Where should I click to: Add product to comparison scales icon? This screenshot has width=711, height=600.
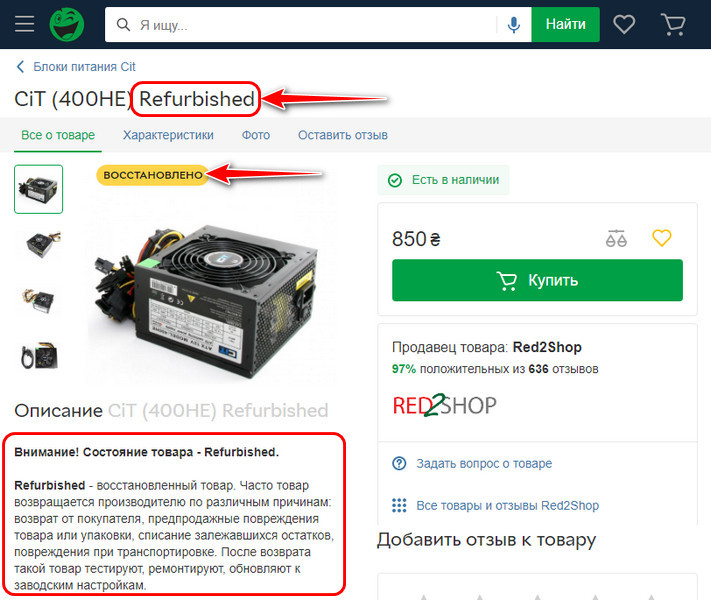pos(616,238)
